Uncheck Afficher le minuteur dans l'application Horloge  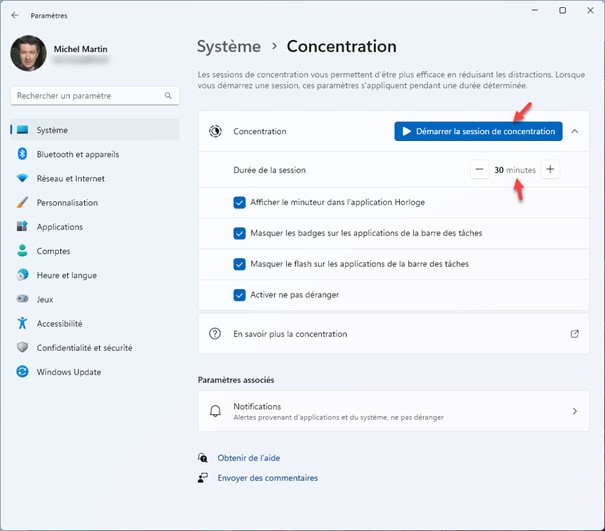(239, 202)
